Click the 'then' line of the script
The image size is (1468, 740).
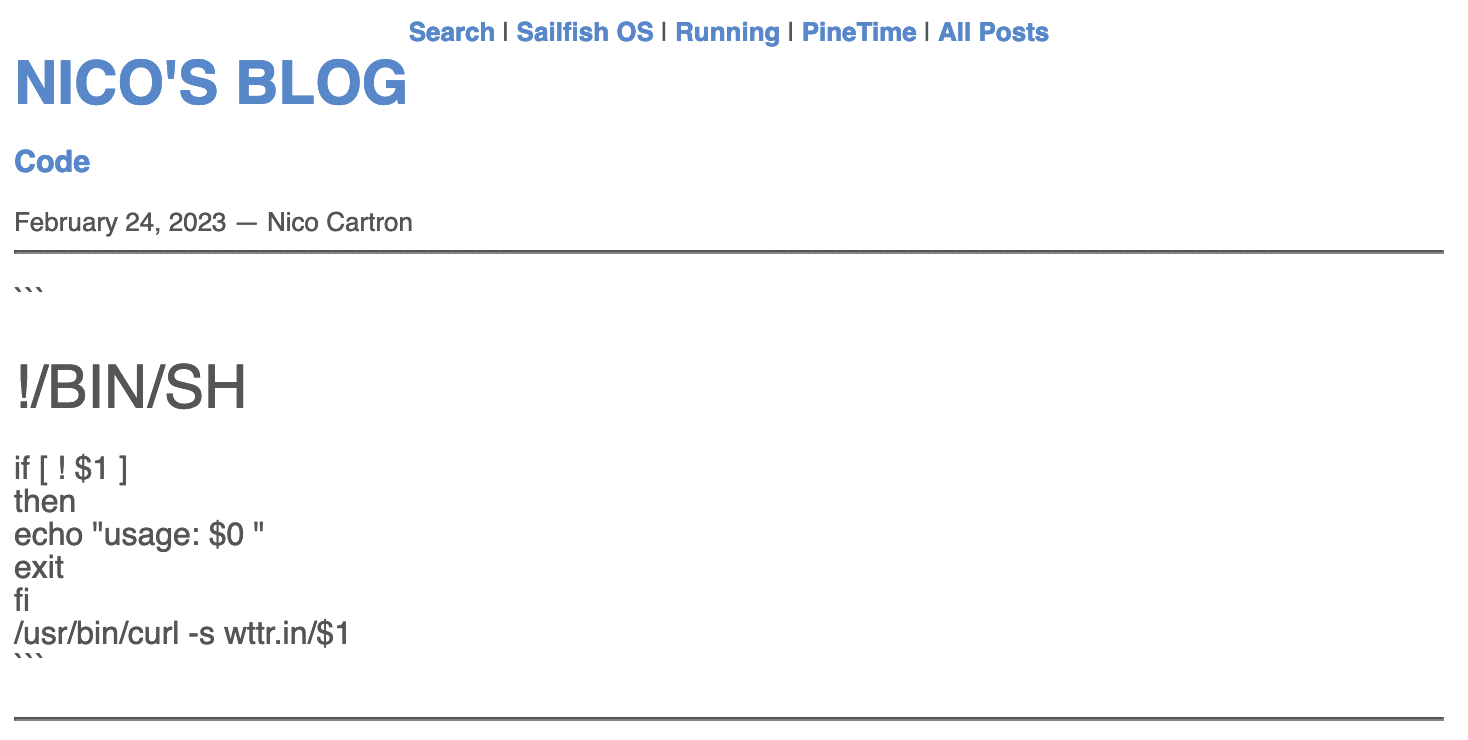tap(45, 501)
